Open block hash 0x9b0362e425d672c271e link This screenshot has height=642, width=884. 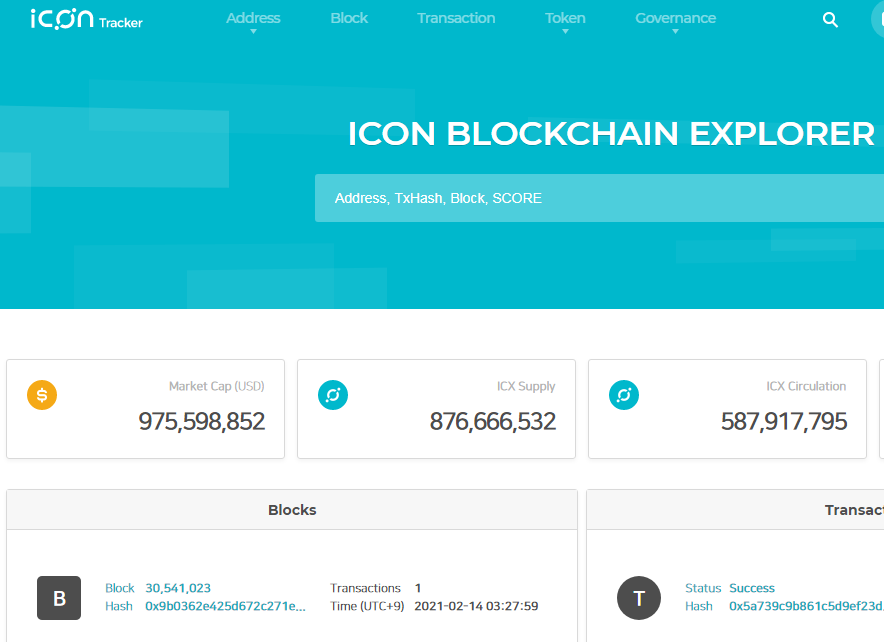[226, 606]
